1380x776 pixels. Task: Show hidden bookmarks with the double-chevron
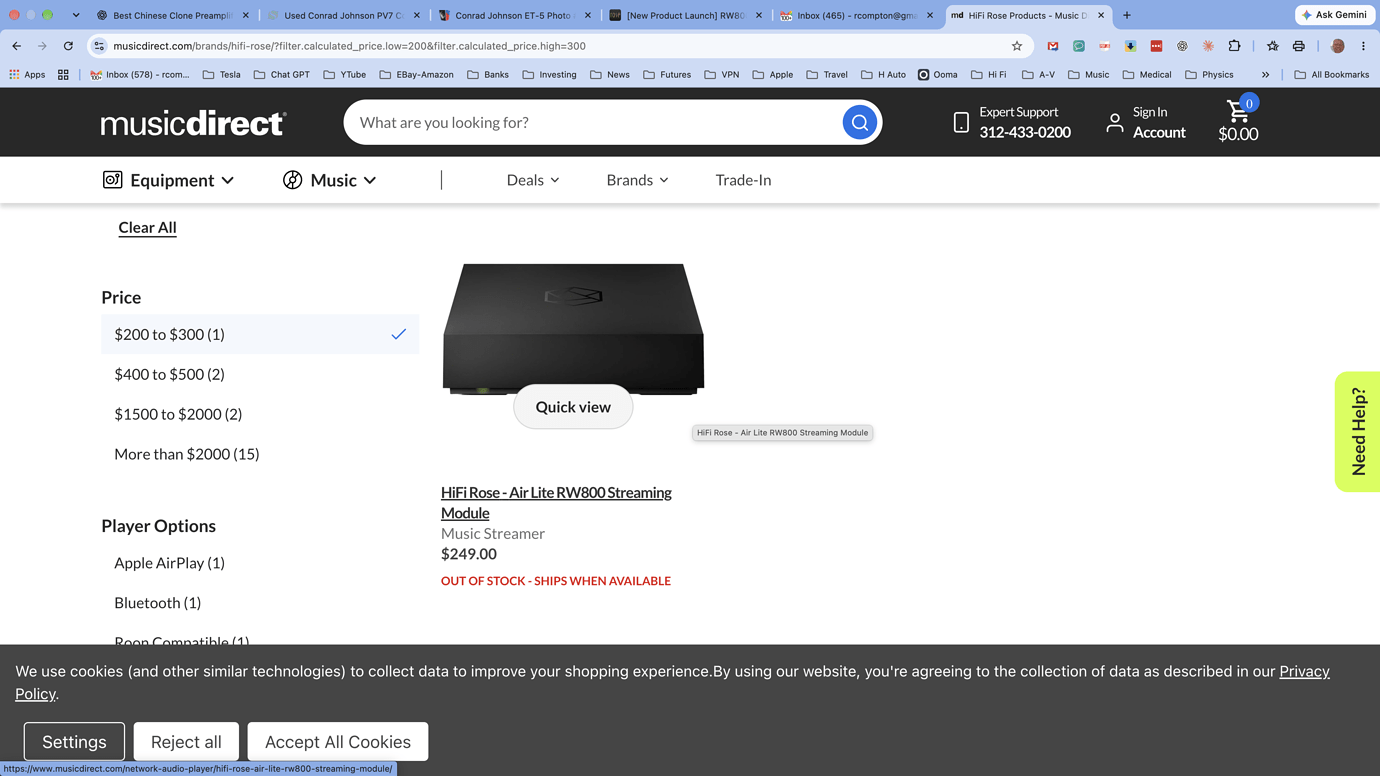pyautogui.click(x=1265, y=74)
